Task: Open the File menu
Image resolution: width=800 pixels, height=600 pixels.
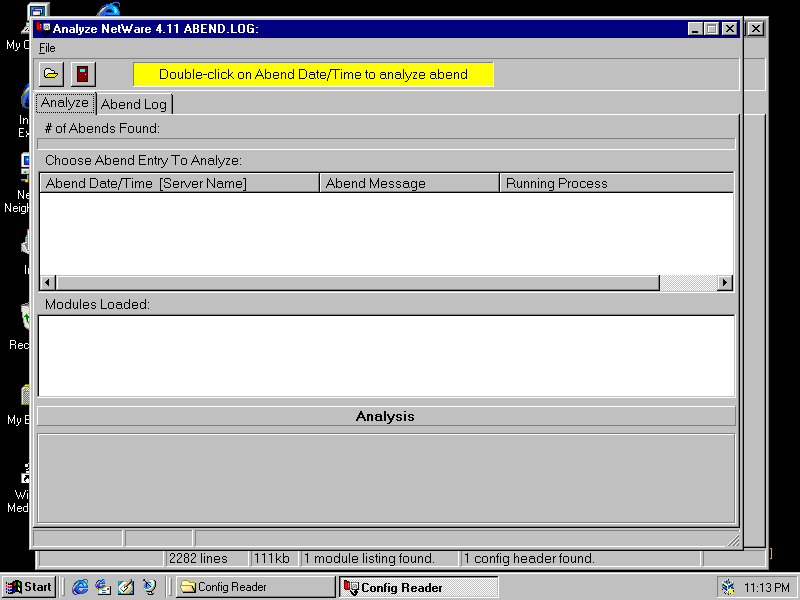Action: click(47, 48)
